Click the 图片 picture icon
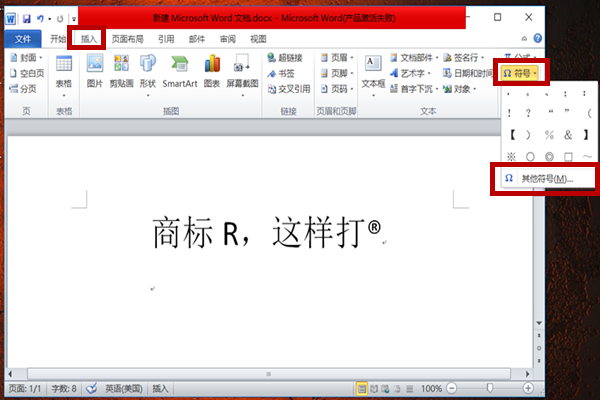The width and height of the screenshot is (600, 400). point(95,71)
